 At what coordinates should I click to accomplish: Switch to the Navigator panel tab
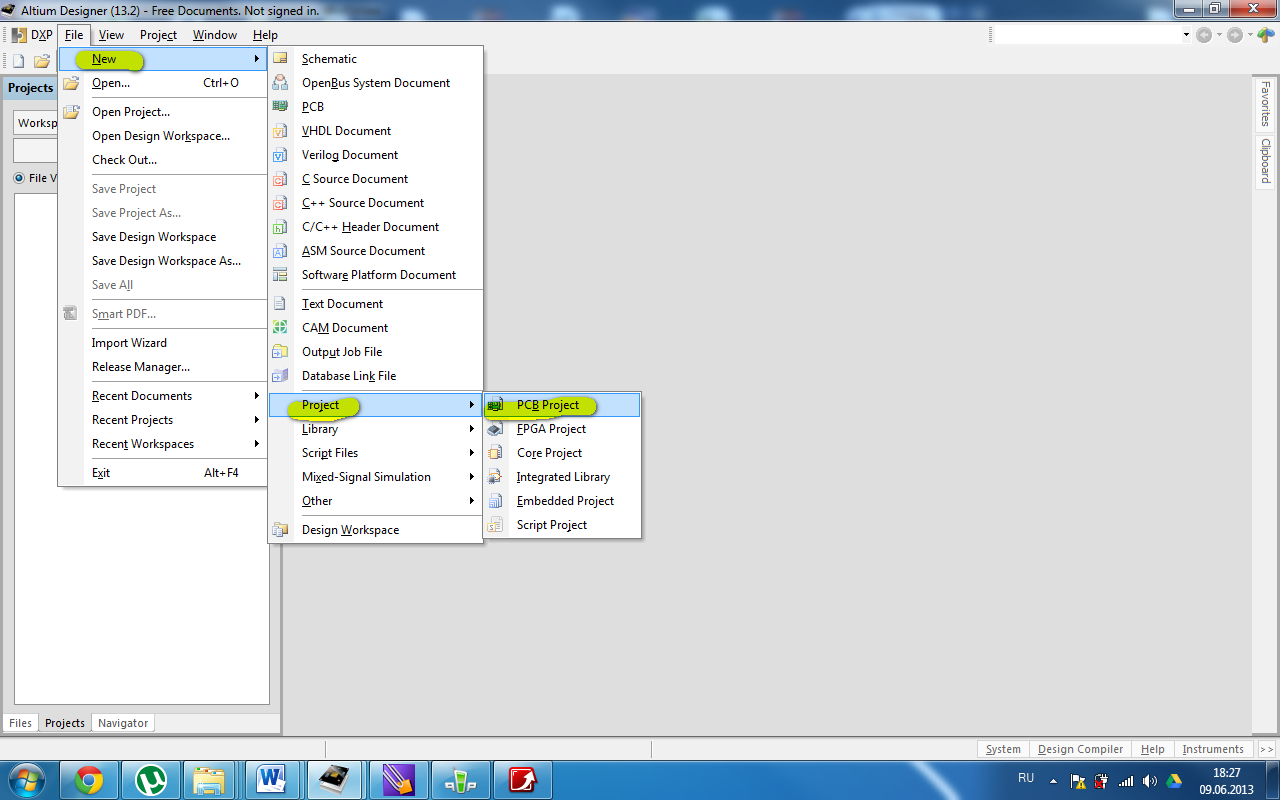[x=123, y=723]
